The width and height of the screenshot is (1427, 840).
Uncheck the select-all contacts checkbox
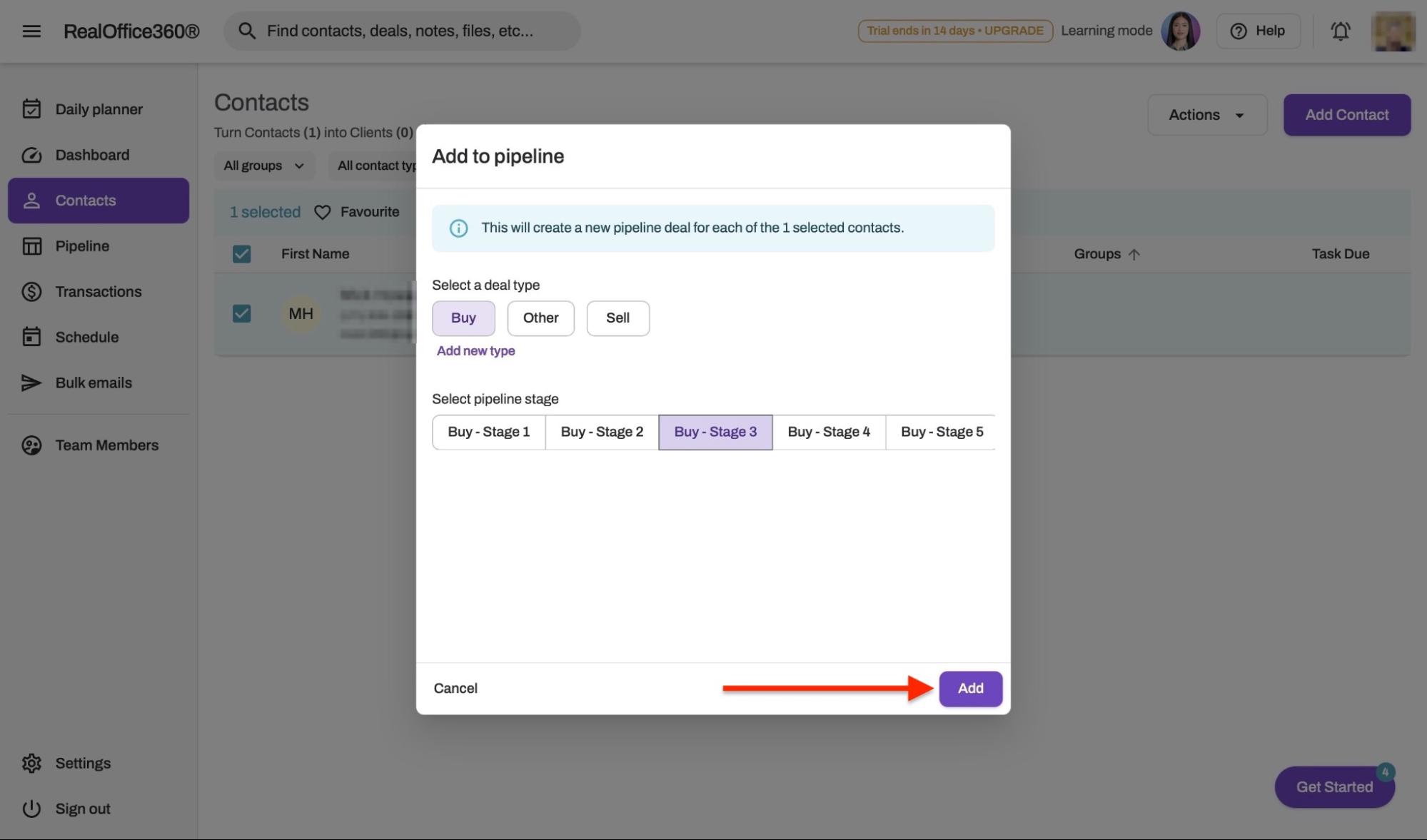pyautogui.click(x=241, y=253)
